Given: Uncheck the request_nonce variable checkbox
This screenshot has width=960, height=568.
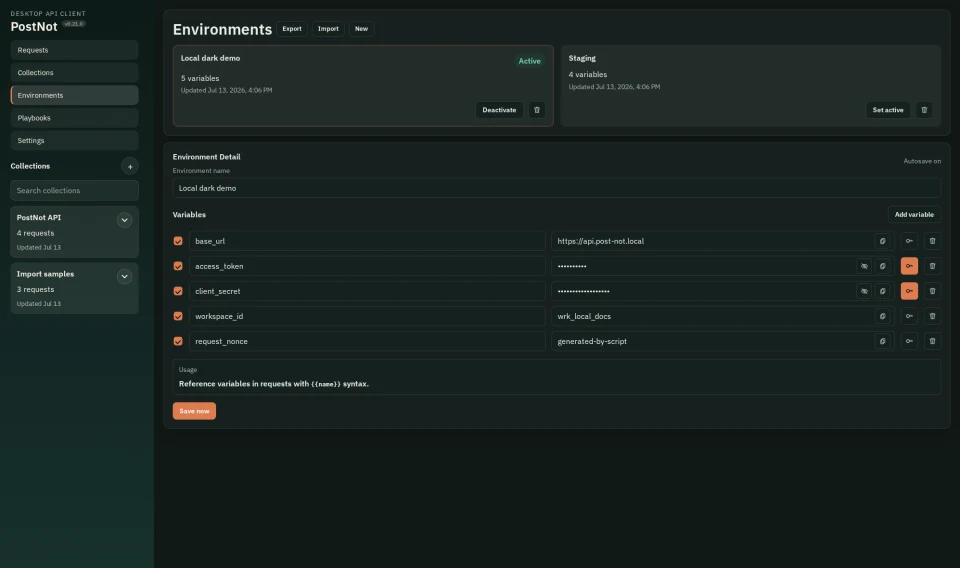Looking at the screenshot, I should coord(178,342).
